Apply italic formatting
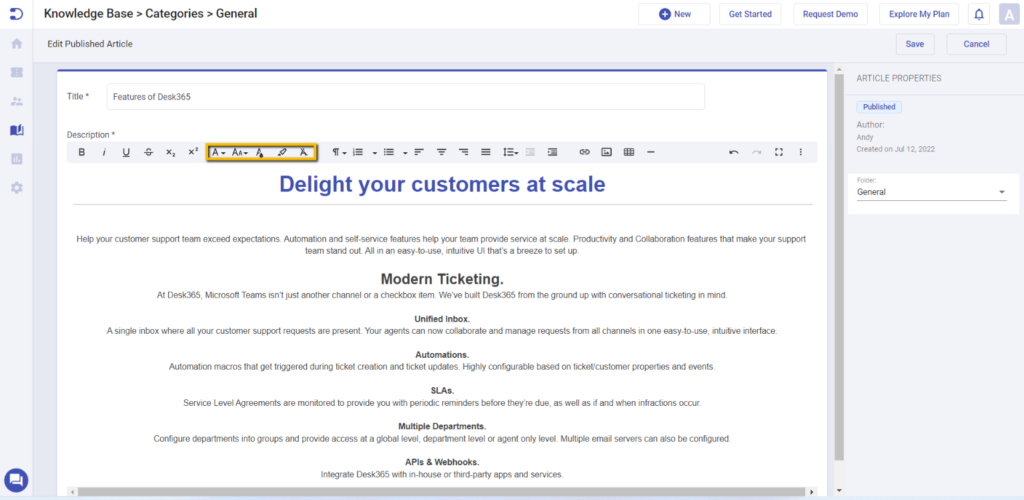 pos(103,152)
